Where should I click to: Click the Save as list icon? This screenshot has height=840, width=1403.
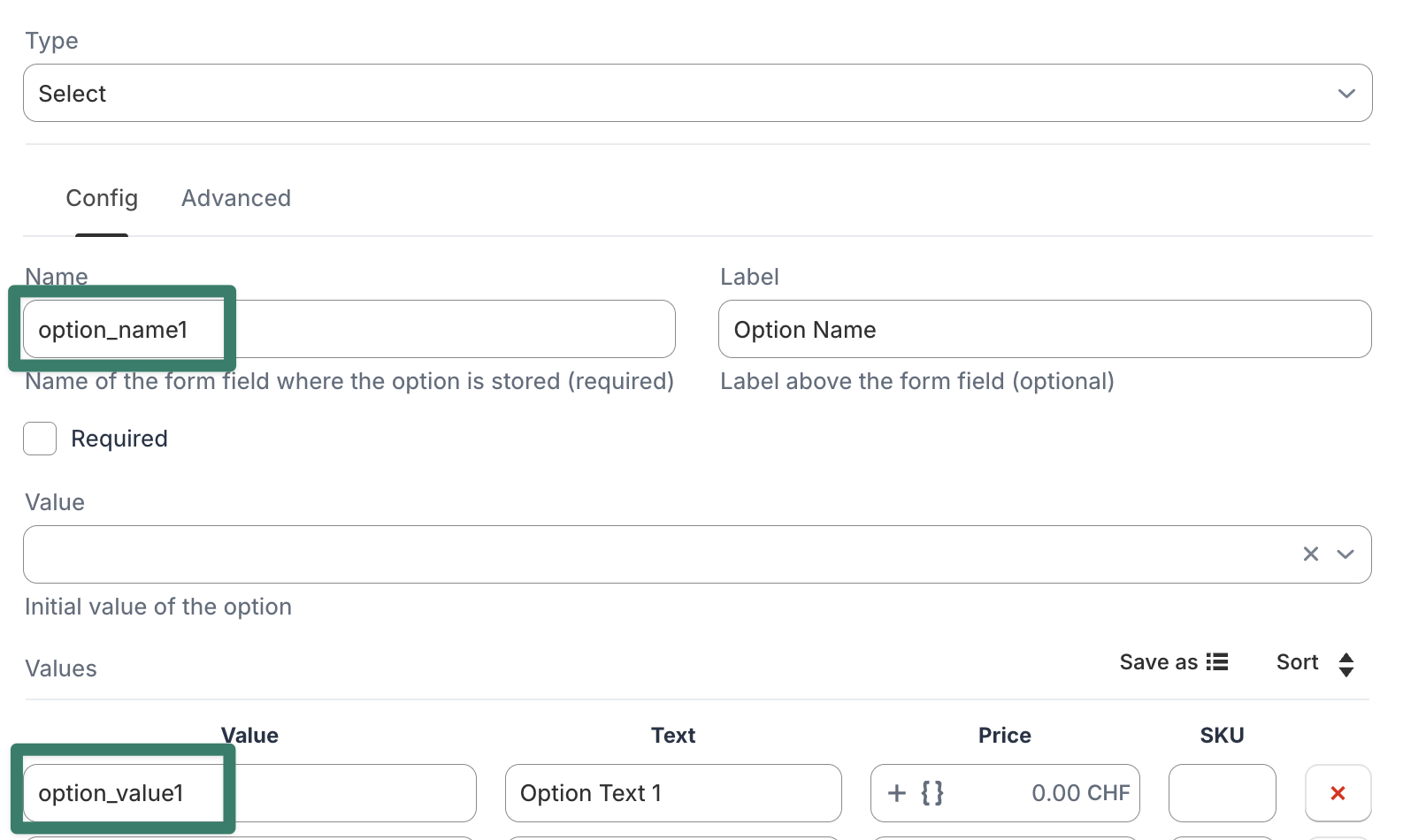click(x=1217, y=662)
